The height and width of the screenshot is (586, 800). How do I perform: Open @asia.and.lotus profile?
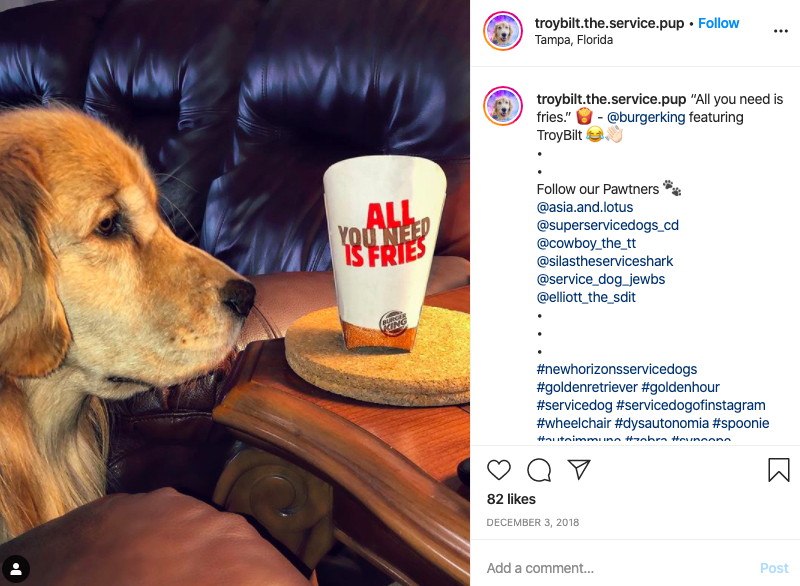pyautogui.click(x=585, y=207)
